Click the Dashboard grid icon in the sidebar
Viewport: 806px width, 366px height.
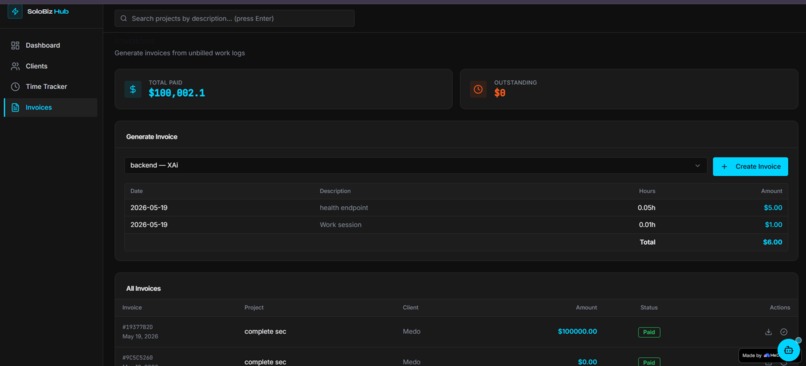[15, 45]
